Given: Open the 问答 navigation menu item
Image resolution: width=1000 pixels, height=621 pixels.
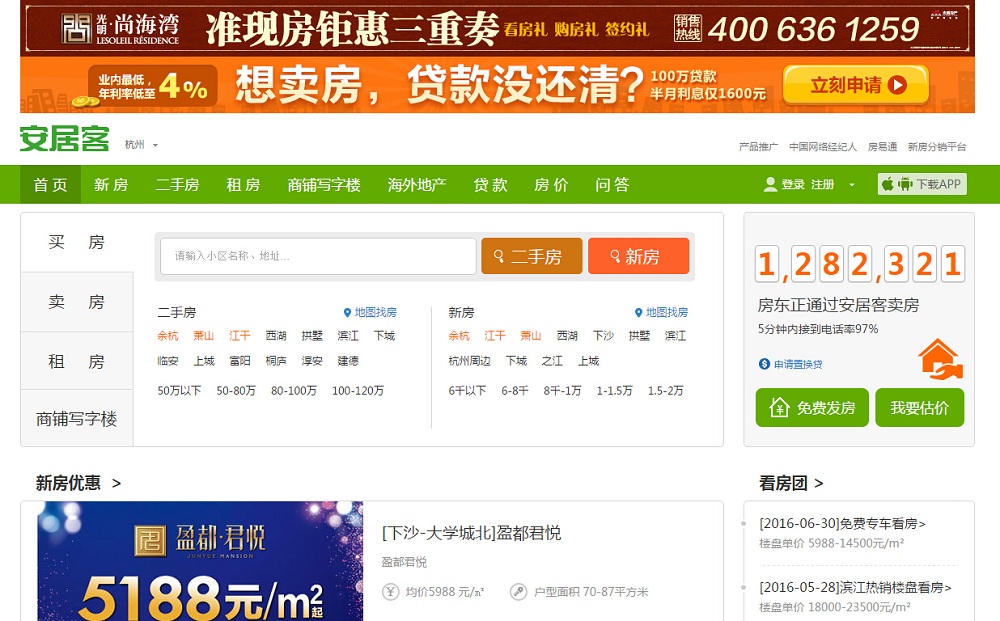Looking at the screenshot, I should (612, 185).
